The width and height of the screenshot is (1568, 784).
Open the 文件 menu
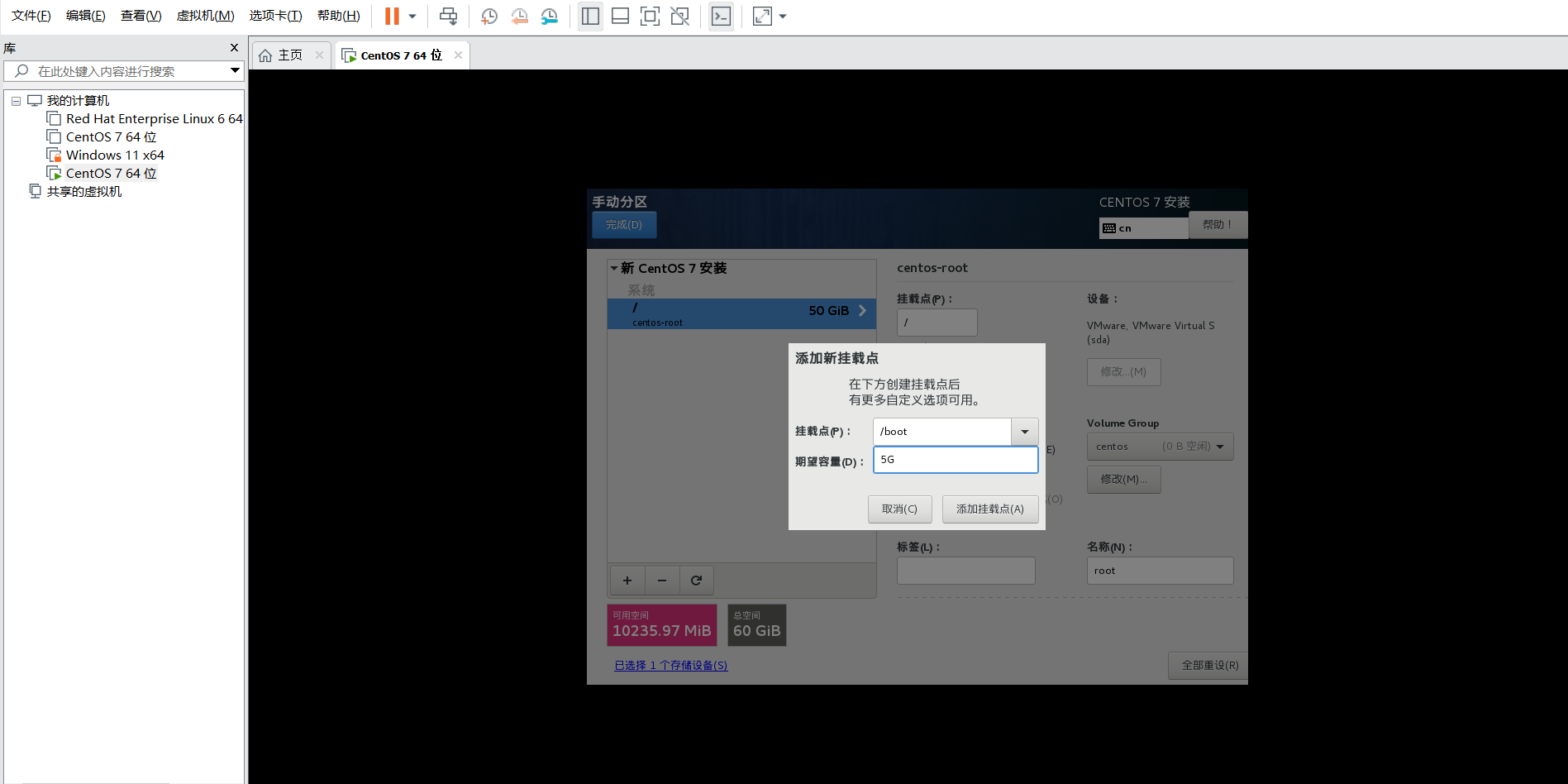point(31,16)
